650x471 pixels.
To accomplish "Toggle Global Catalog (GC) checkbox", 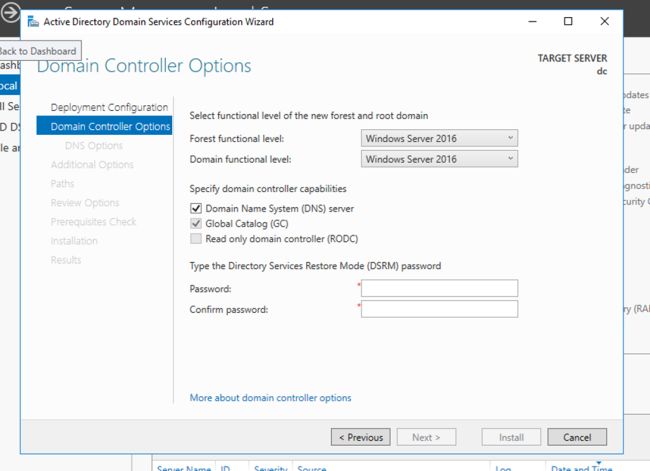I will pyautogui.click(x=196, y=223).
